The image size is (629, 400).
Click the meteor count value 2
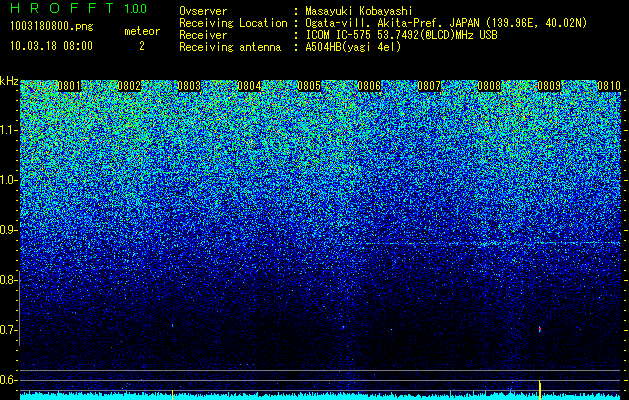pos(142,46)
